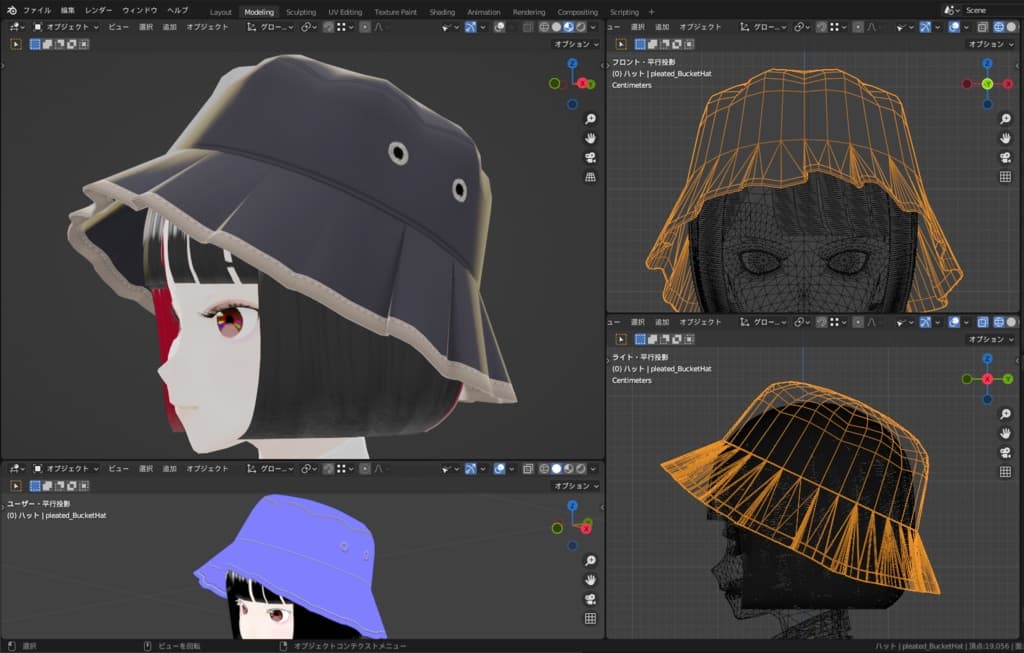
Task: Click the camera icon in the front wireframe viewport
Action: coord(1005,157)
